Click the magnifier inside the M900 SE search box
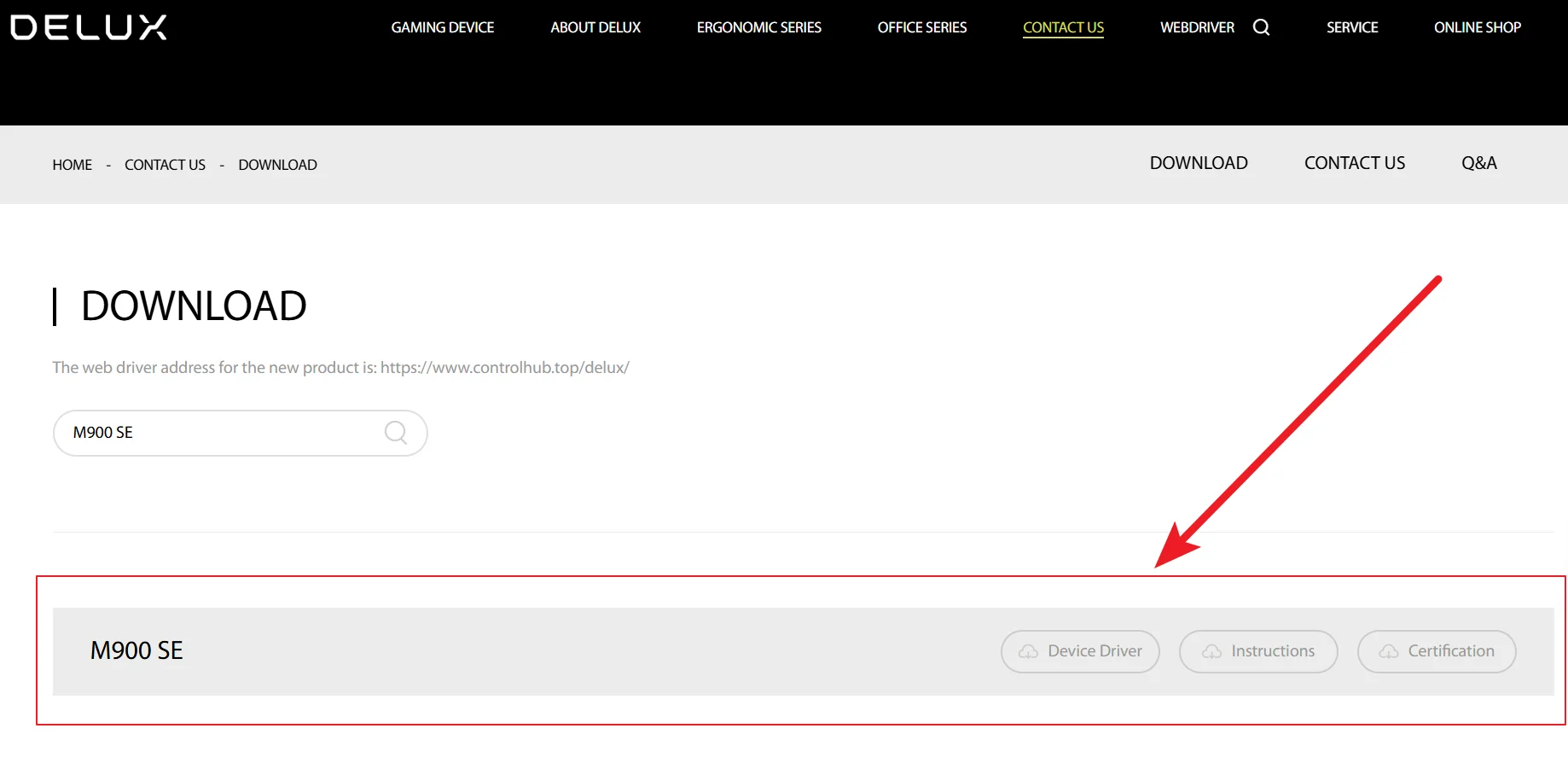Viewport: 1568px width, 775px height. (x=396, y=433)
